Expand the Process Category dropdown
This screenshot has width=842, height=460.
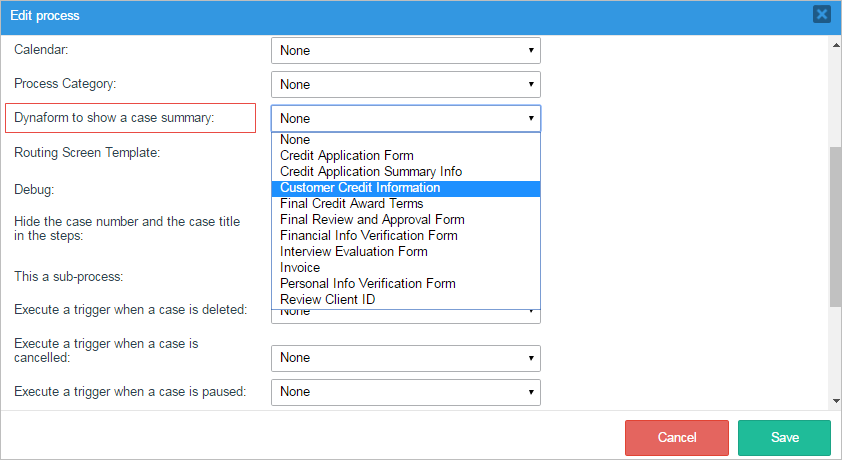(405, 84)
